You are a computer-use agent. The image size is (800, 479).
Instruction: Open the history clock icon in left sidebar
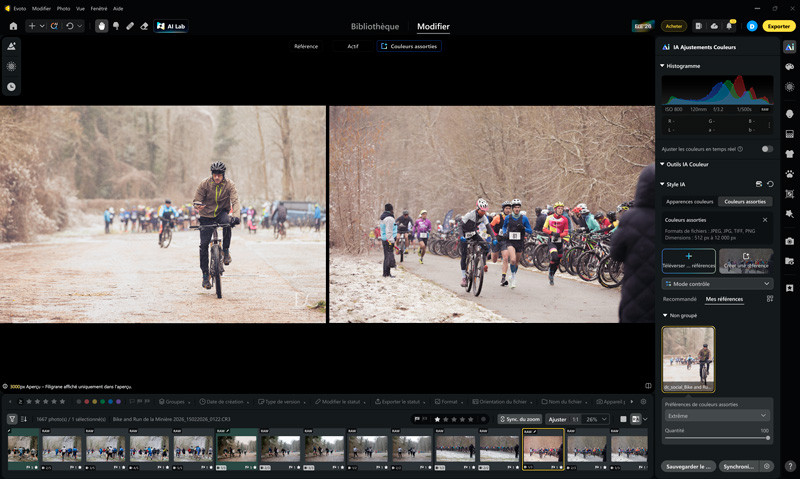[x=11, y=87]
